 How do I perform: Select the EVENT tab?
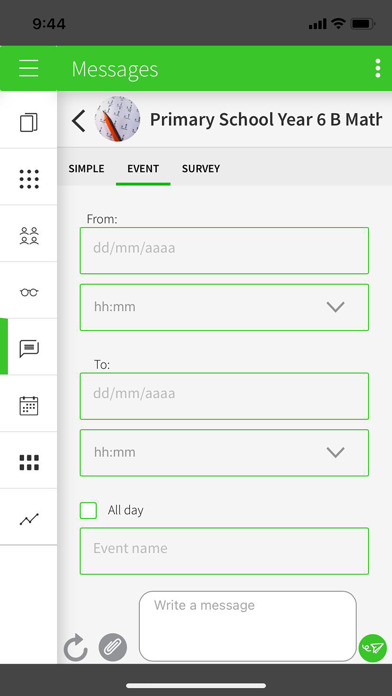click(x=143, y=169)
